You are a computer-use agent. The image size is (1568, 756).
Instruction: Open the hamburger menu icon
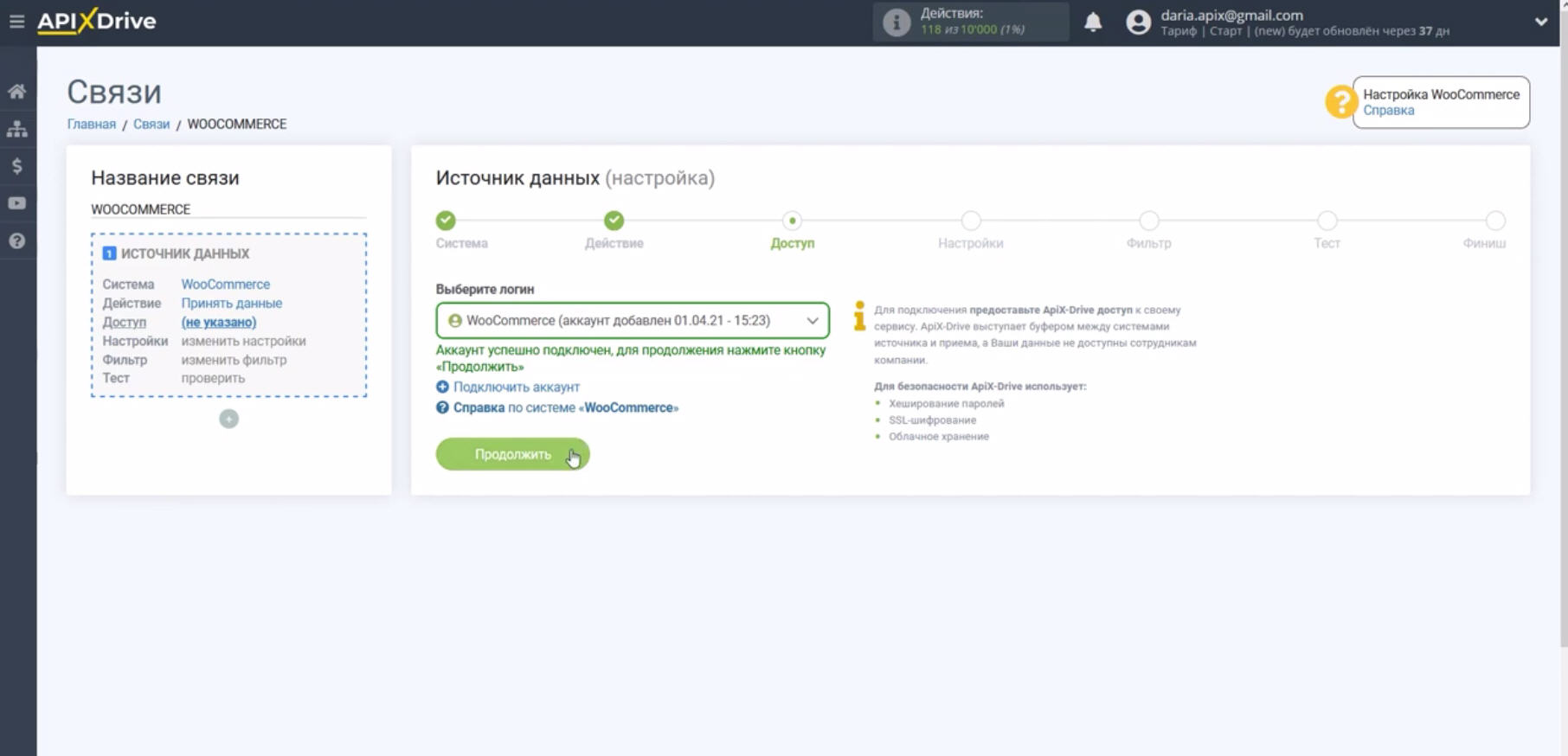[x=16, y=21]
